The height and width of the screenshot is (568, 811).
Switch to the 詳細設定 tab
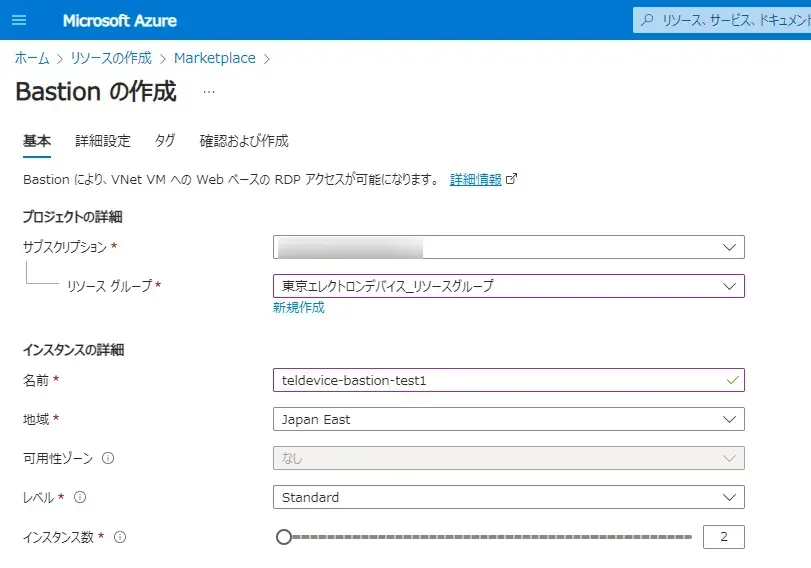point(103,141)
